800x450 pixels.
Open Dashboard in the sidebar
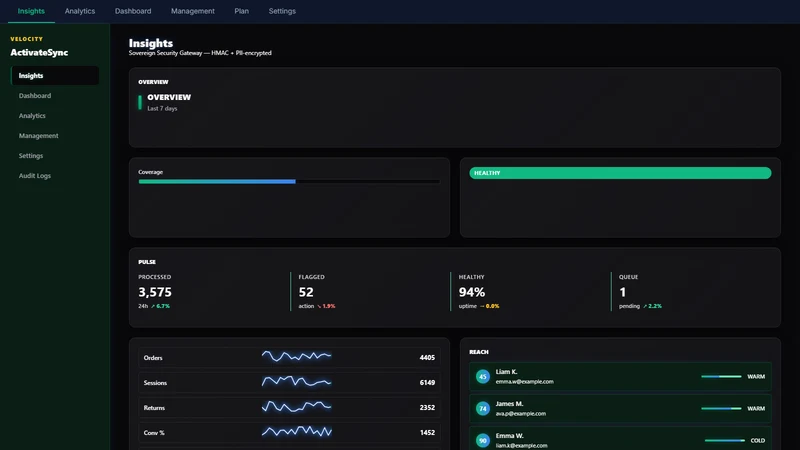(55, 95)
